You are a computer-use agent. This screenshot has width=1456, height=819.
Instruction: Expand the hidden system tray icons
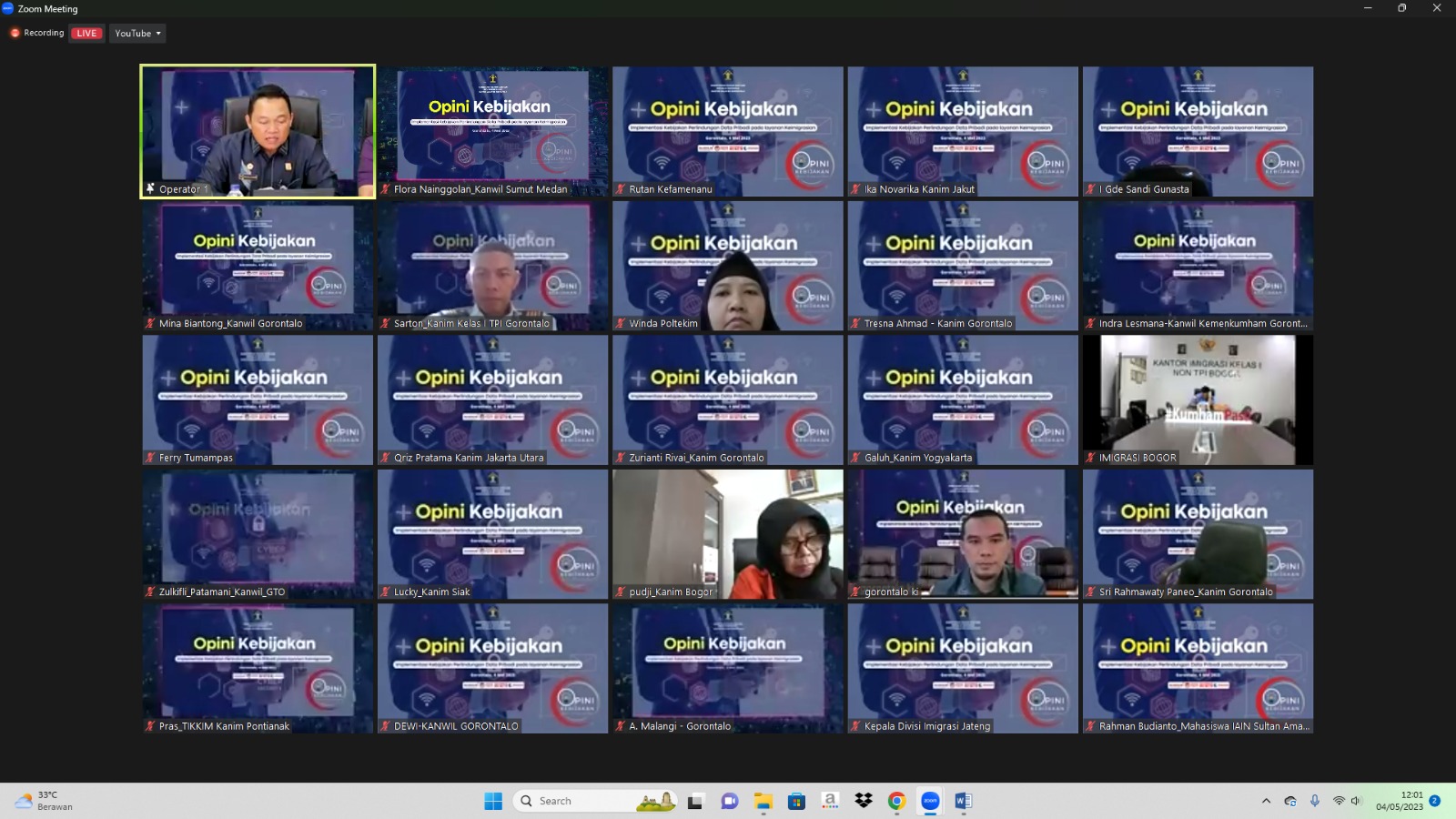pyautogui.click(x=1266, y=801)
